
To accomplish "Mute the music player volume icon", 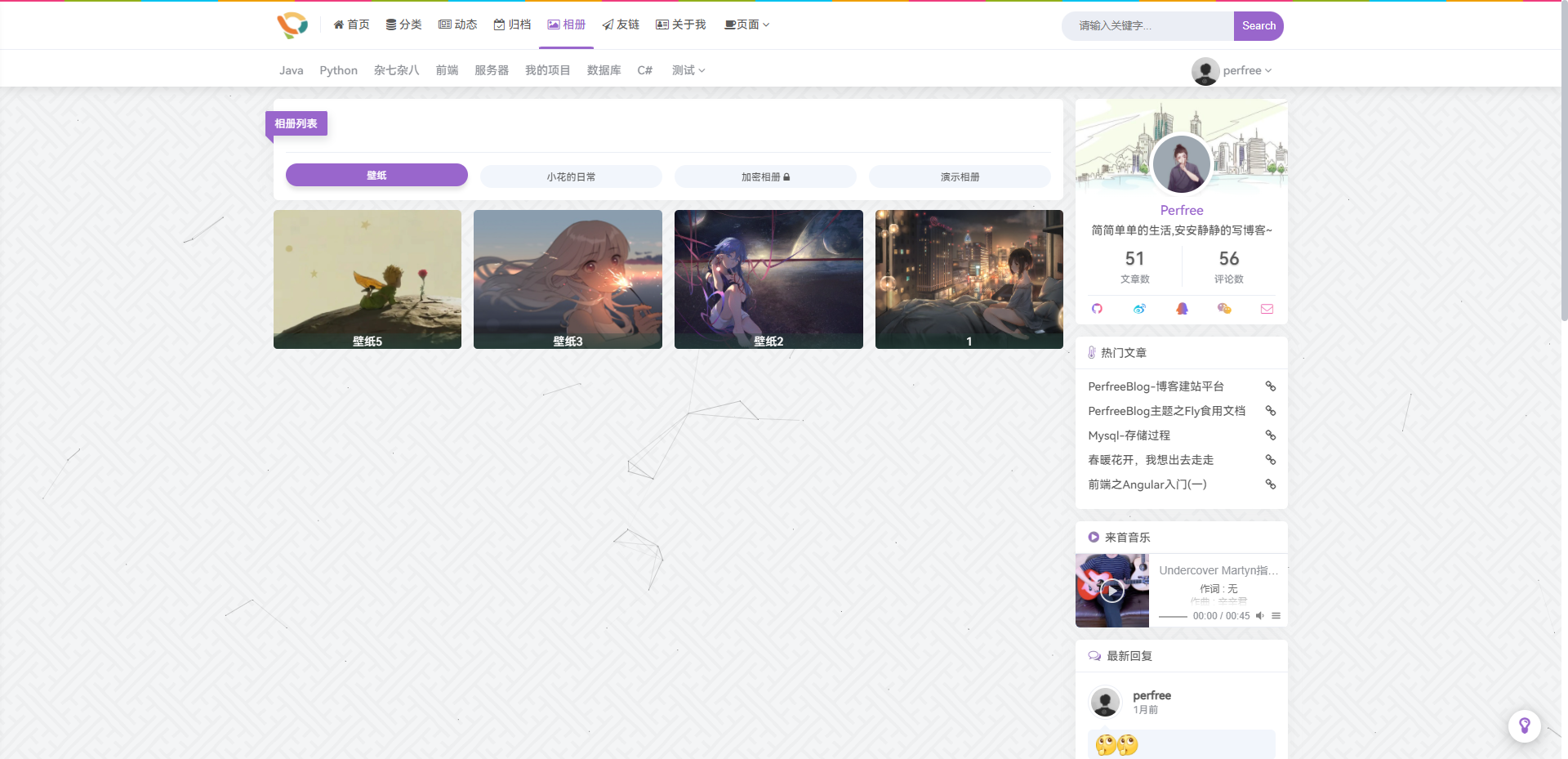I will tap(1259, 616).
